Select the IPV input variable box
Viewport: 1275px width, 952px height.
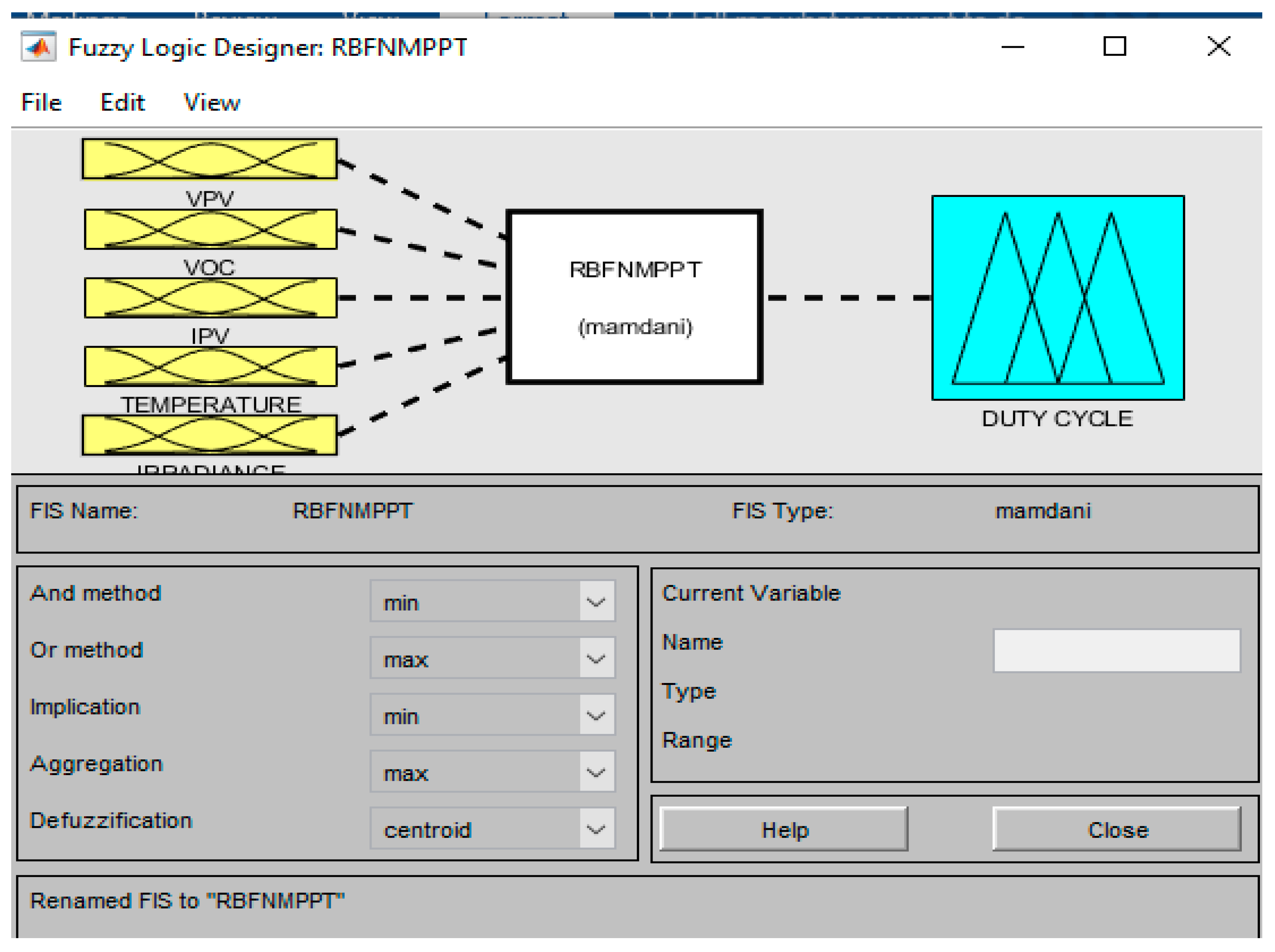(210, 298)
